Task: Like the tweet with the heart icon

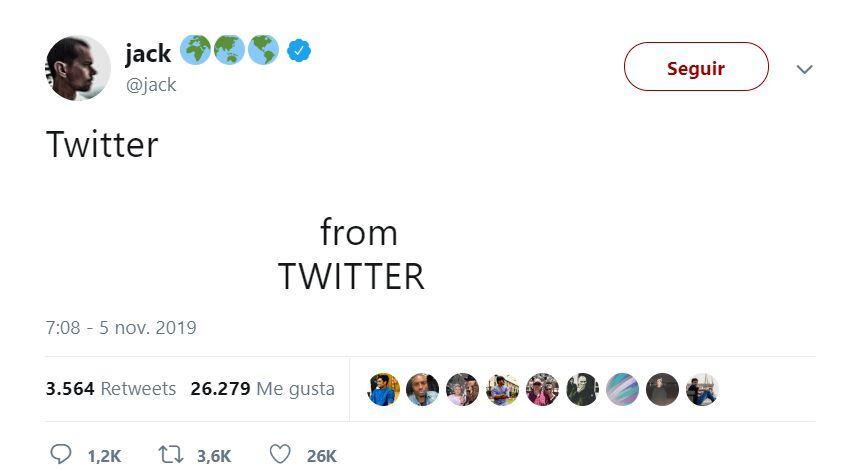Action: [281, 455]
